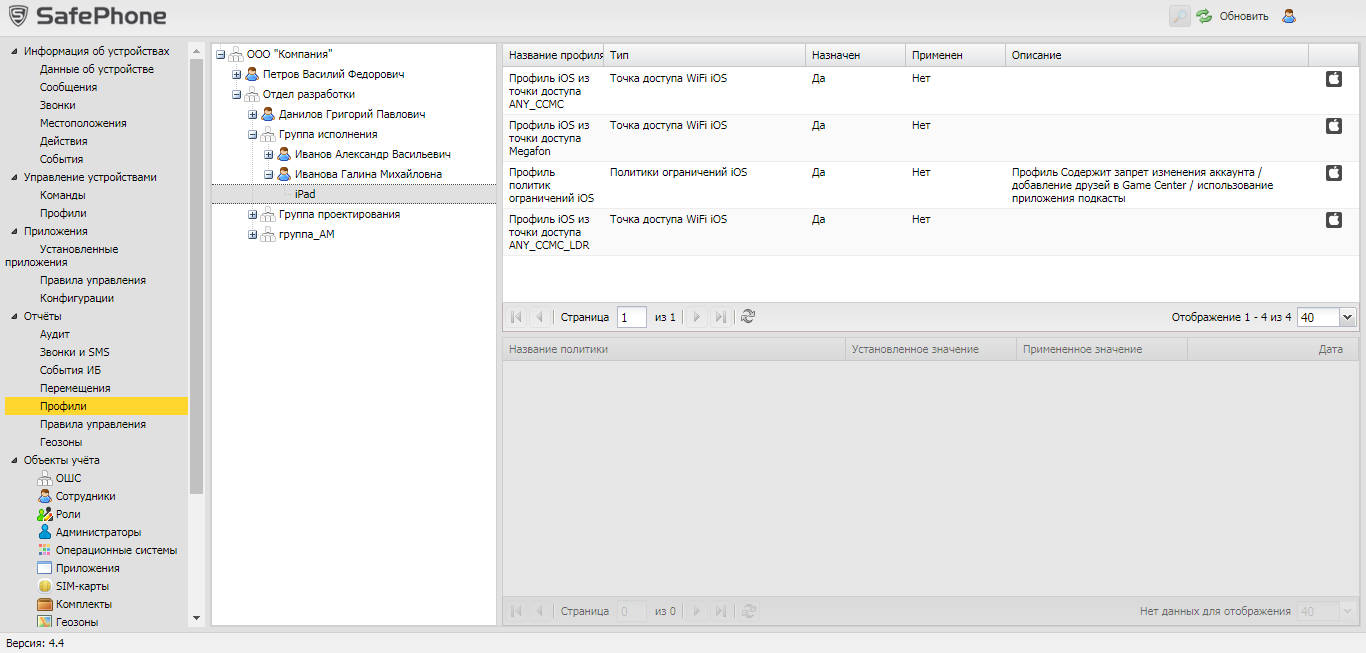The width and height of the screenshot is (1366, 653).
Task: Expand the Петров Василий Федорович tree node
Action: [x=237, y=75]
